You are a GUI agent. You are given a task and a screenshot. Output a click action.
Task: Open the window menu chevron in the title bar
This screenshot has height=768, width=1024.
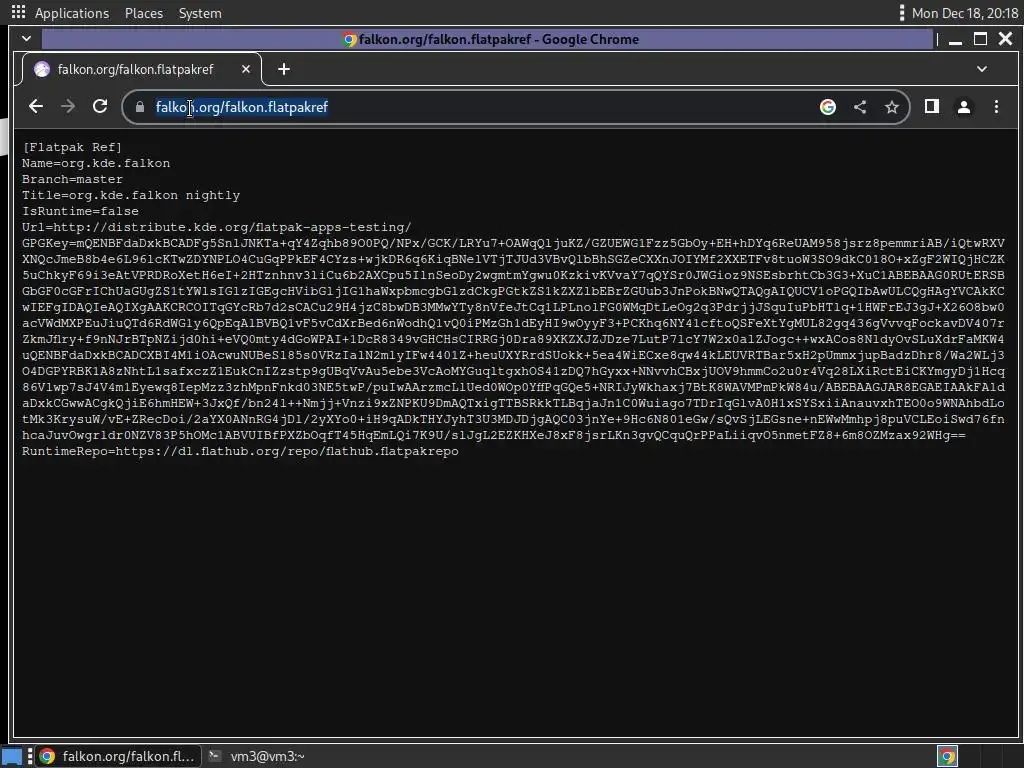coord(26,39)
